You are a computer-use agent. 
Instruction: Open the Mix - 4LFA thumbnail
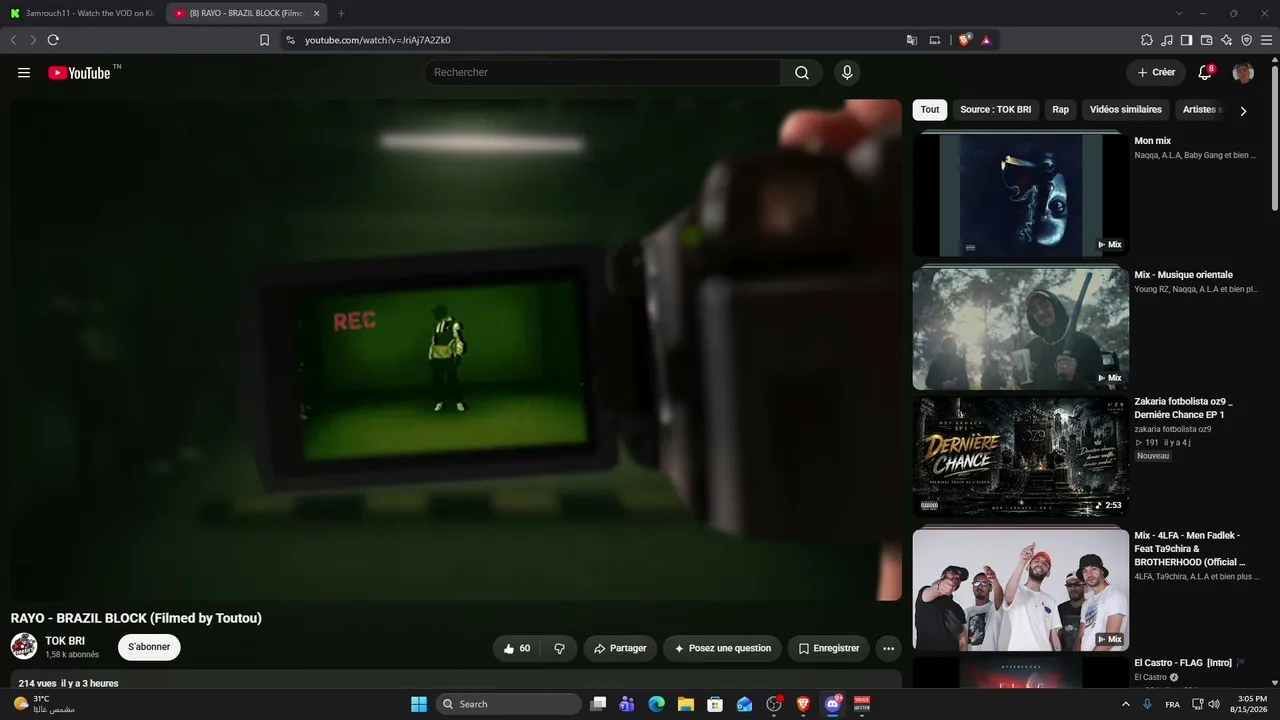[1021, 590]
